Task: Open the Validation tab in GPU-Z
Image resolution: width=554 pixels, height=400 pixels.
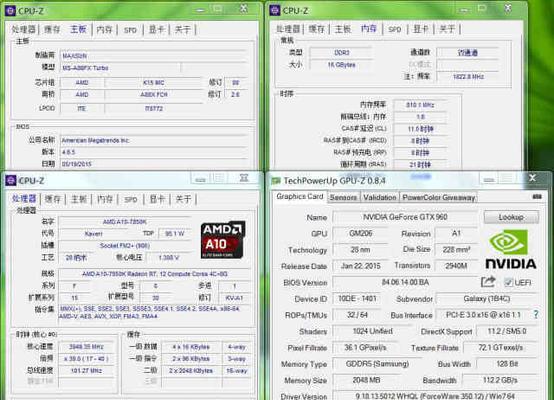Action: coord(379,198)
